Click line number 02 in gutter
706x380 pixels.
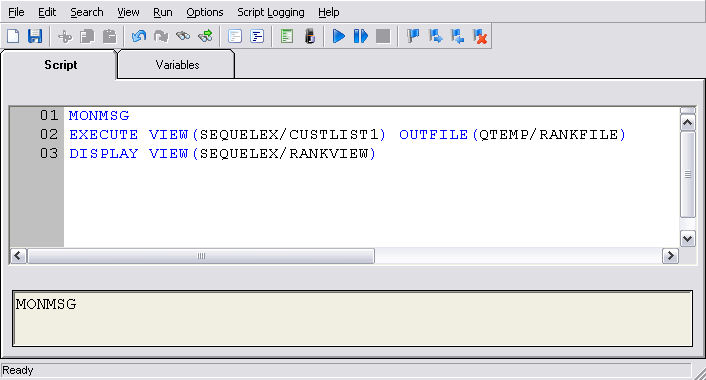pos(49,135)
